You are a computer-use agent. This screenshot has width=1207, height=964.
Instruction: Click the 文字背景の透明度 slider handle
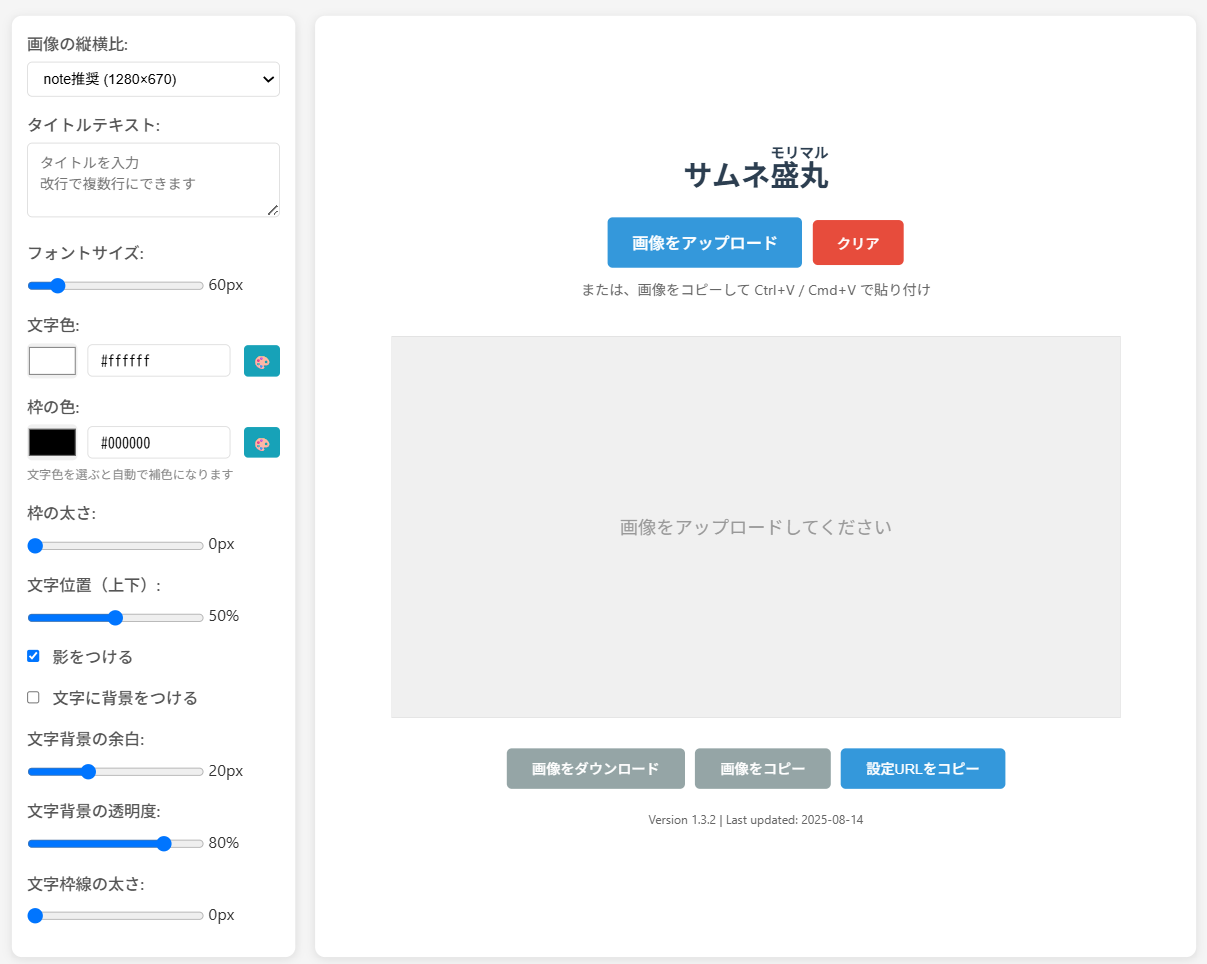tap(165, 844)
